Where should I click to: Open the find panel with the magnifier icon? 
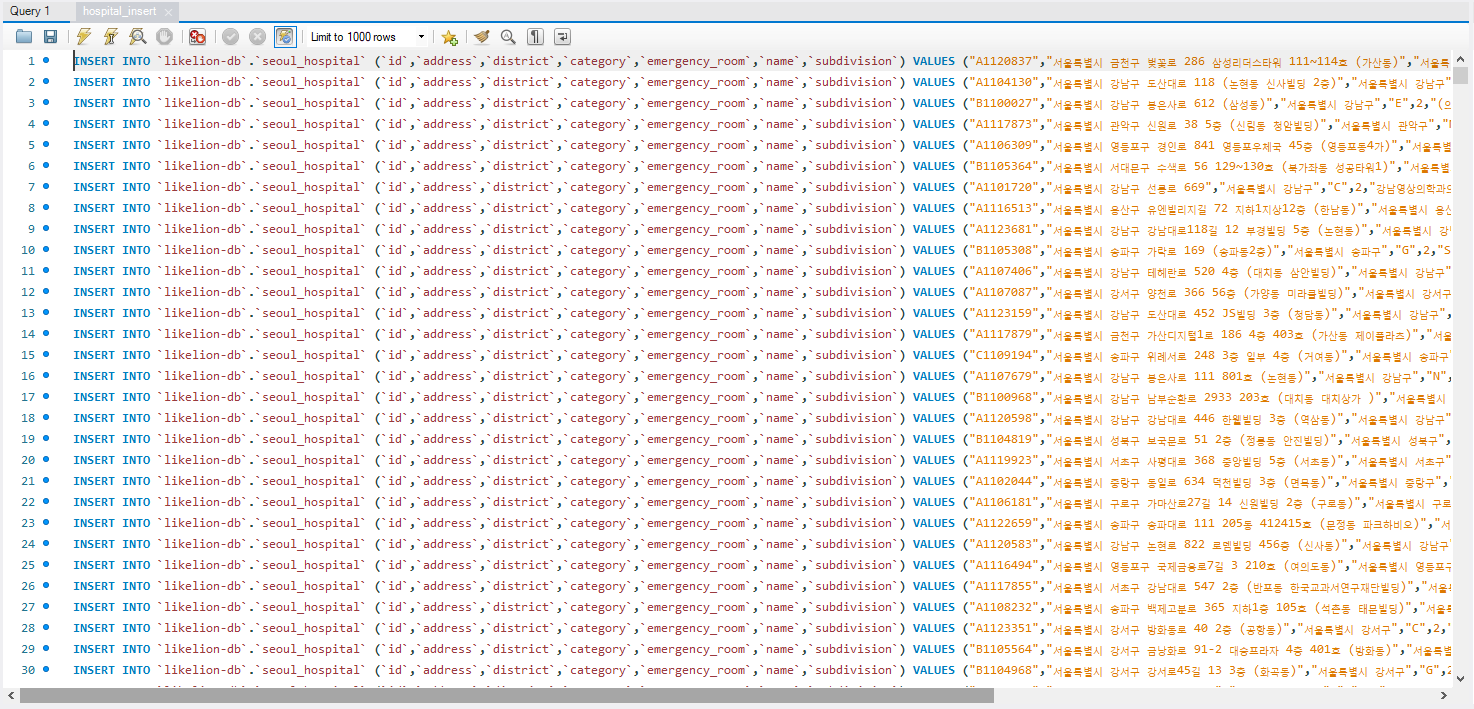[x=508, y=37]
